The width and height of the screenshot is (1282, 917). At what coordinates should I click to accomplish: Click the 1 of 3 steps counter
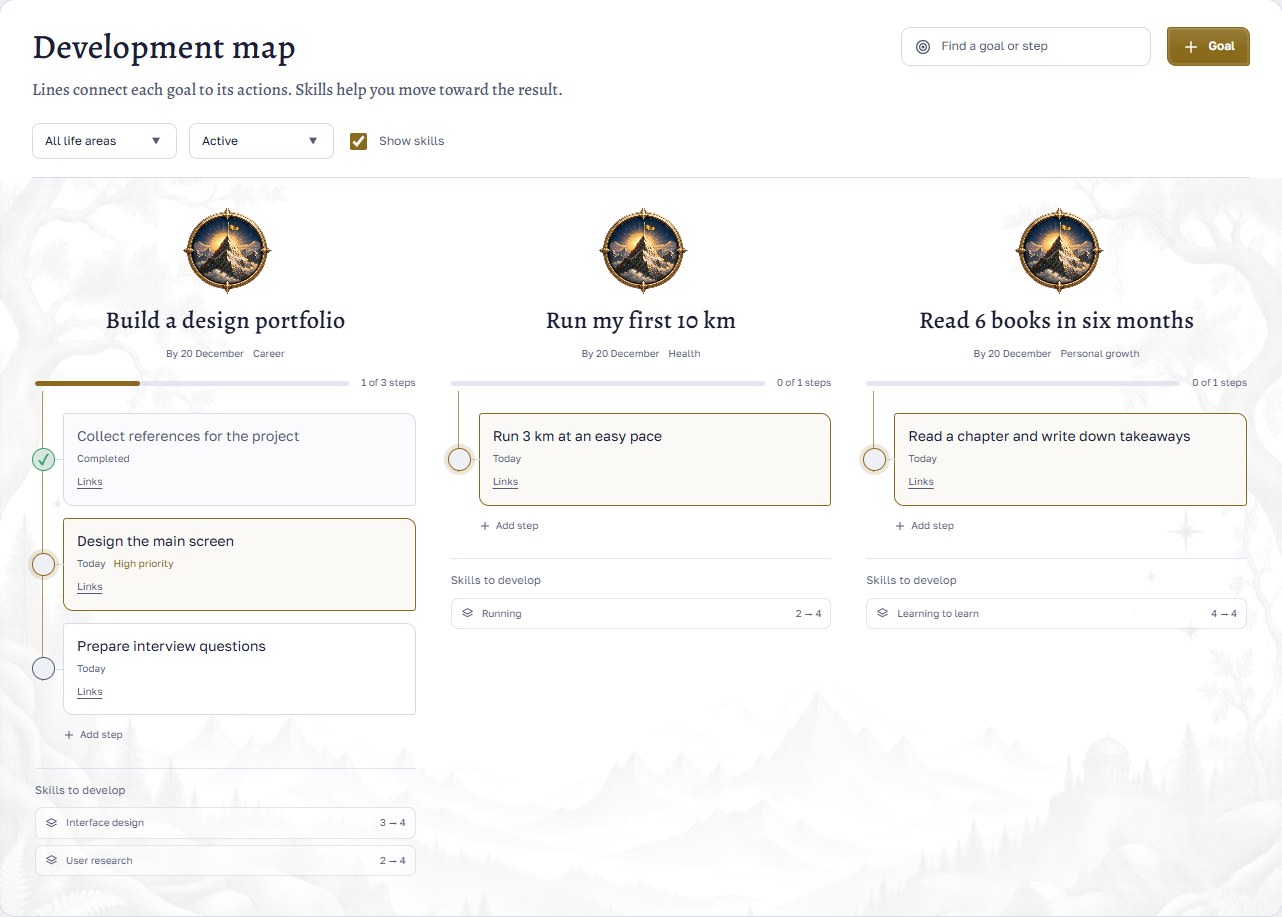tap(388, 383)
